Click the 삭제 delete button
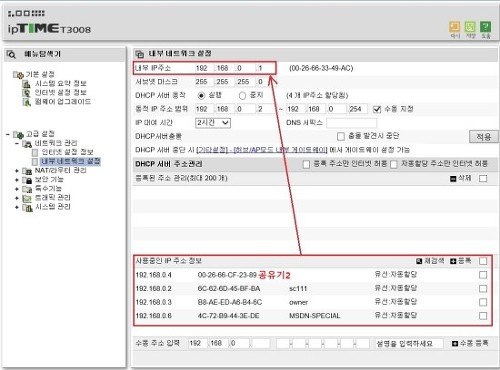 (x=461, y=179)
